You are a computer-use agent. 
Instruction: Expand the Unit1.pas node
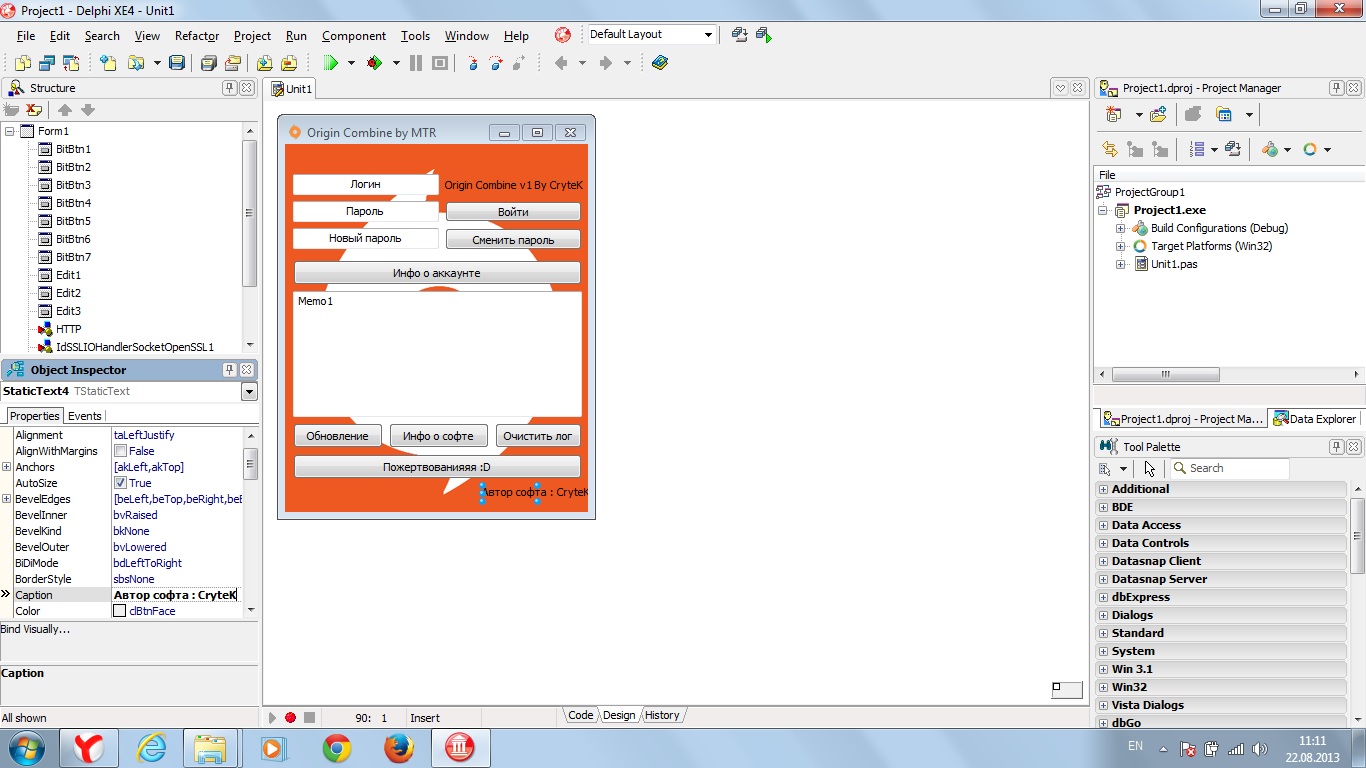[x=1121, y=264]
